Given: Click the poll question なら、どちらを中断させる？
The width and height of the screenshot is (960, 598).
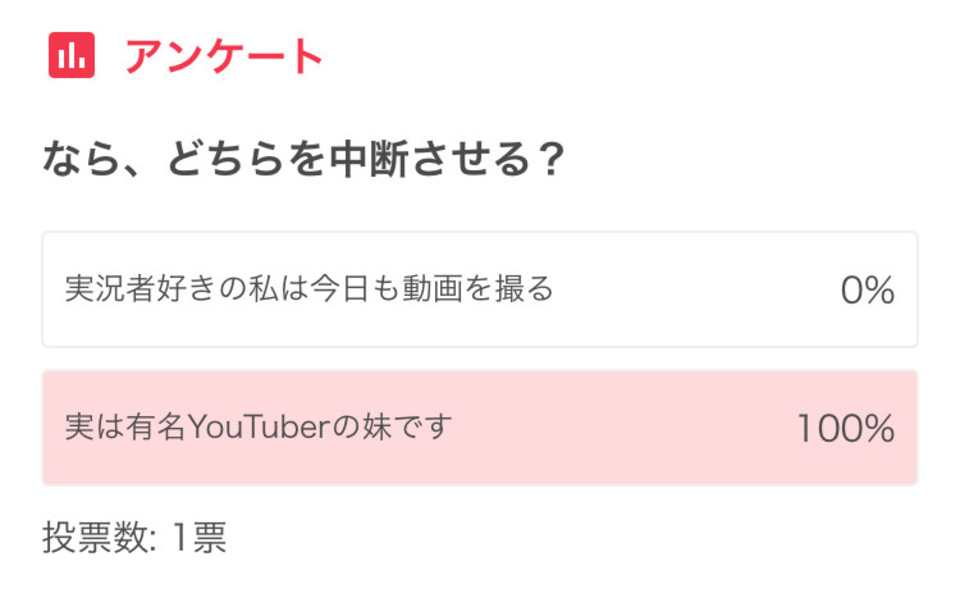Looking at the screenshot, I should click(304, 159).
